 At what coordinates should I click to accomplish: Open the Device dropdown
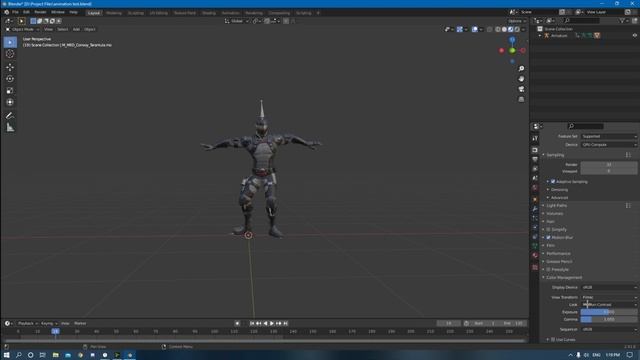tap(609, 144)
